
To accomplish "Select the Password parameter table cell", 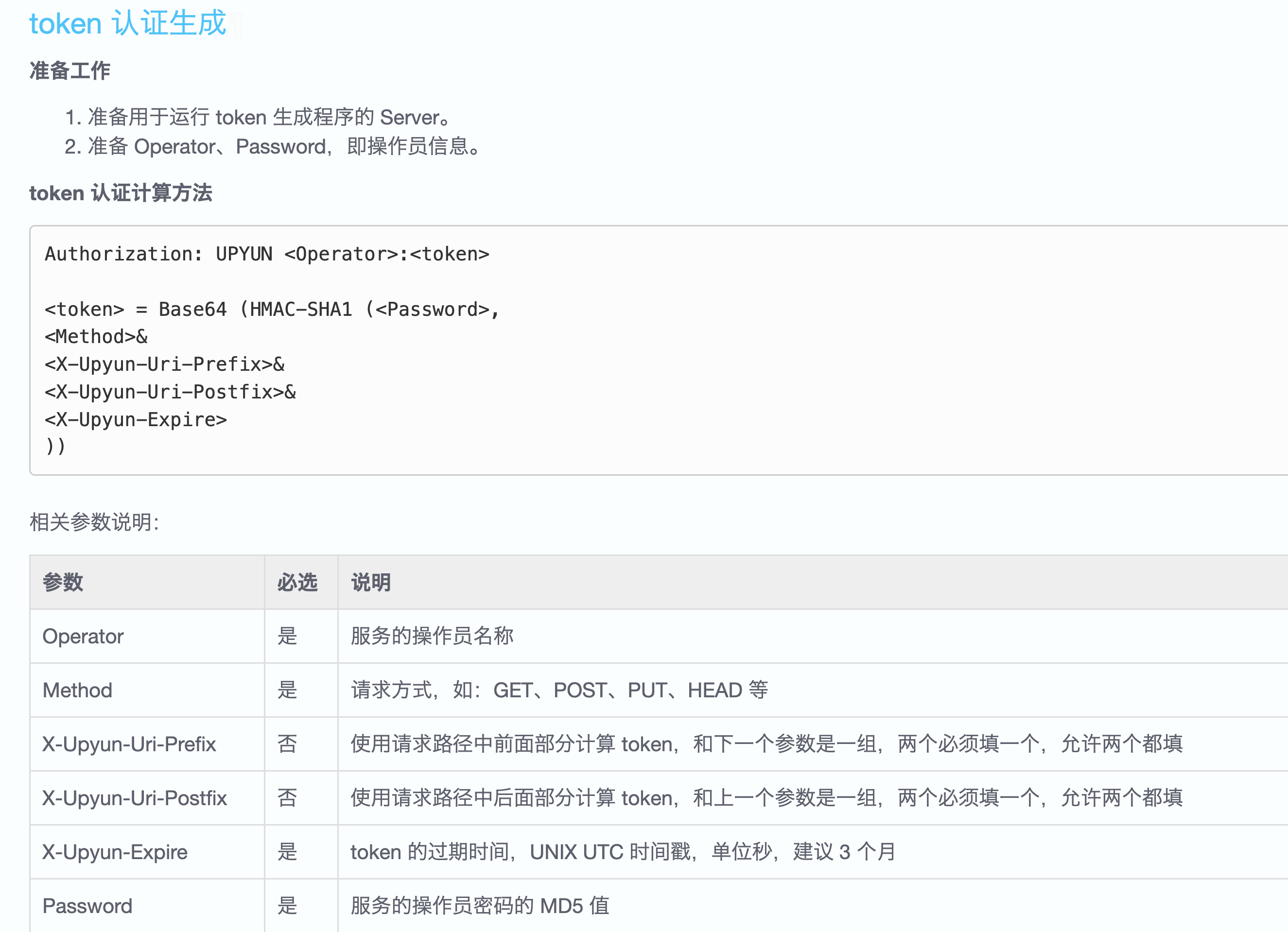I will pos(87,906).
